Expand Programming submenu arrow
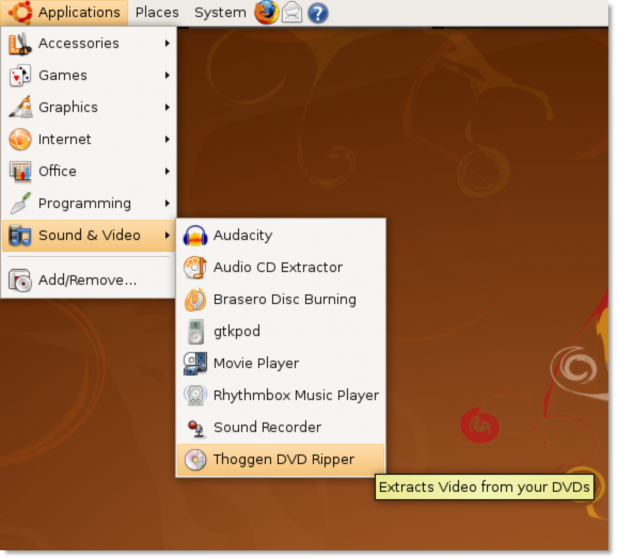 (167, 203)
